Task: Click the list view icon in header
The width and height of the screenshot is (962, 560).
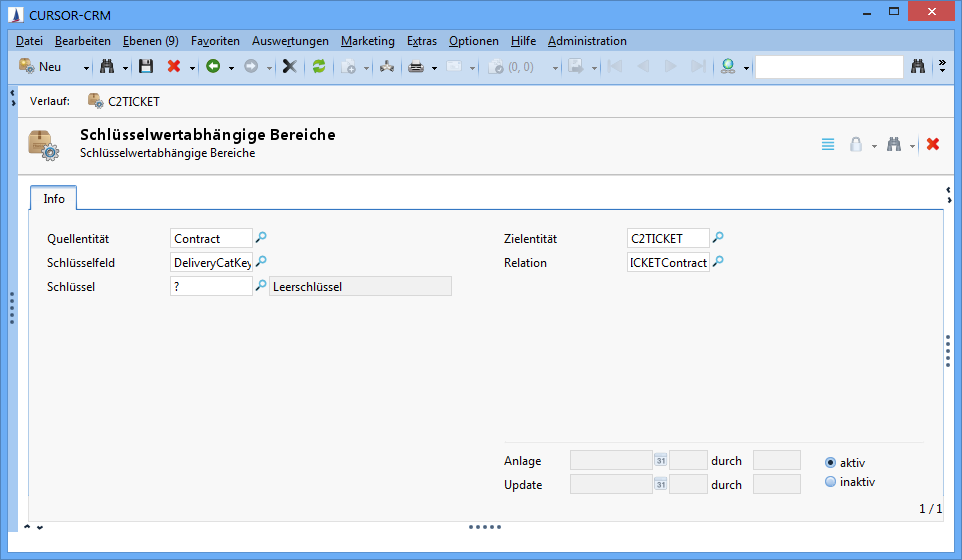Action: click(x=828, y=144)
